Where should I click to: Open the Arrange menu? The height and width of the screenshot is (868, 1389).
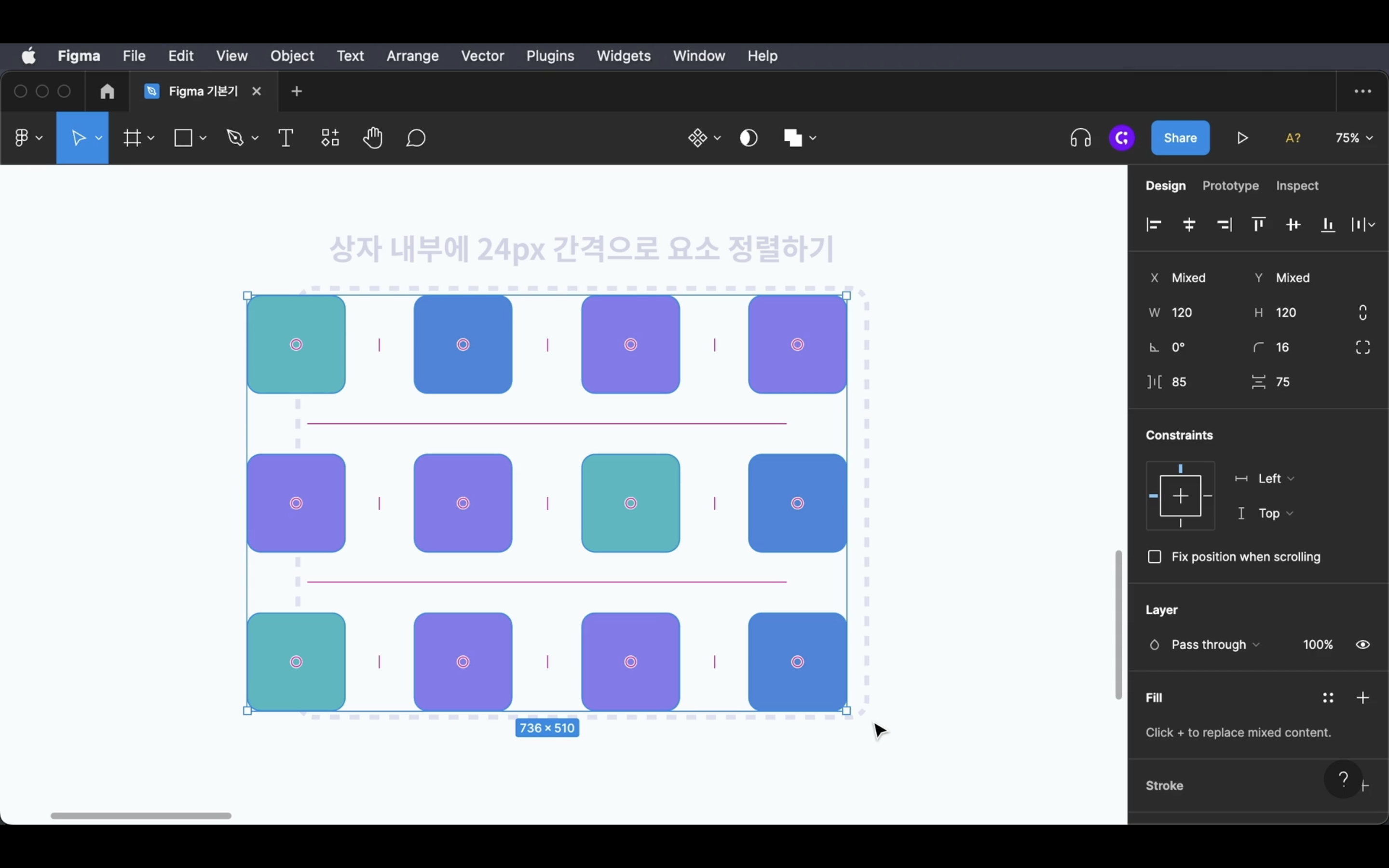tap(412, 55)
